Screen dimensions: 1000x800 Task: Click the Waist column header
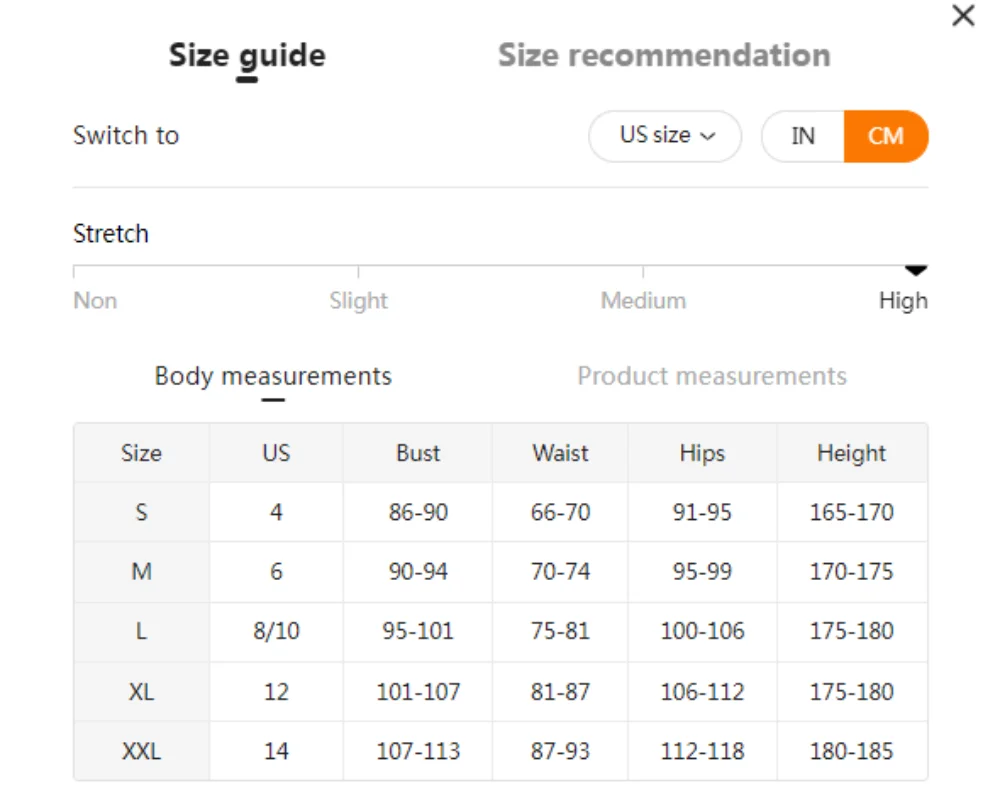(560, 453)
